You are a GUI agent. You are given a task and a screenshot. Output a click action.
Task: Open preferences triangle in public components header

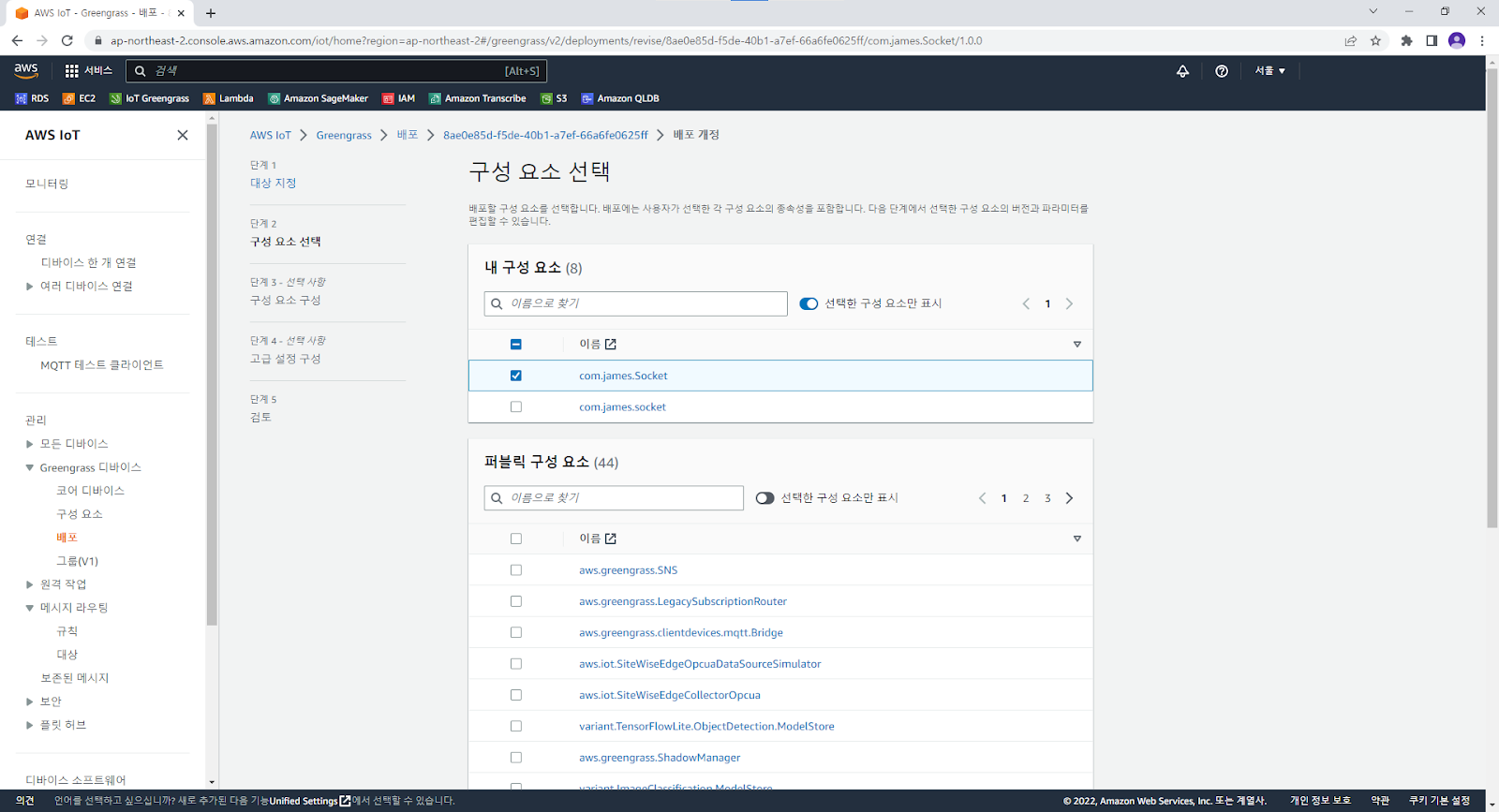[1077, 539]
